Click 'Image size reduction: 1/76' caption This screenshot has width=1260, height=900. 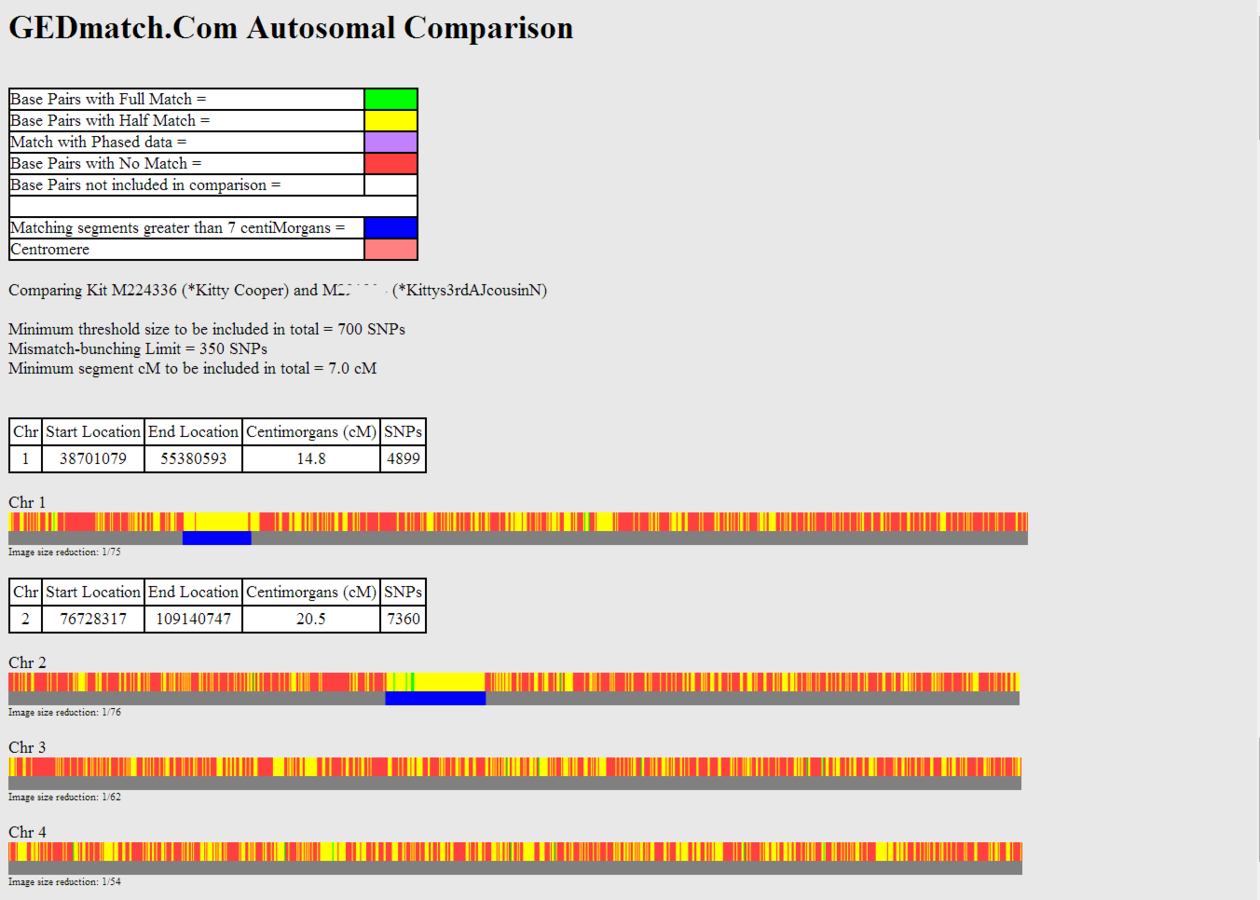(x=65, y=713)
